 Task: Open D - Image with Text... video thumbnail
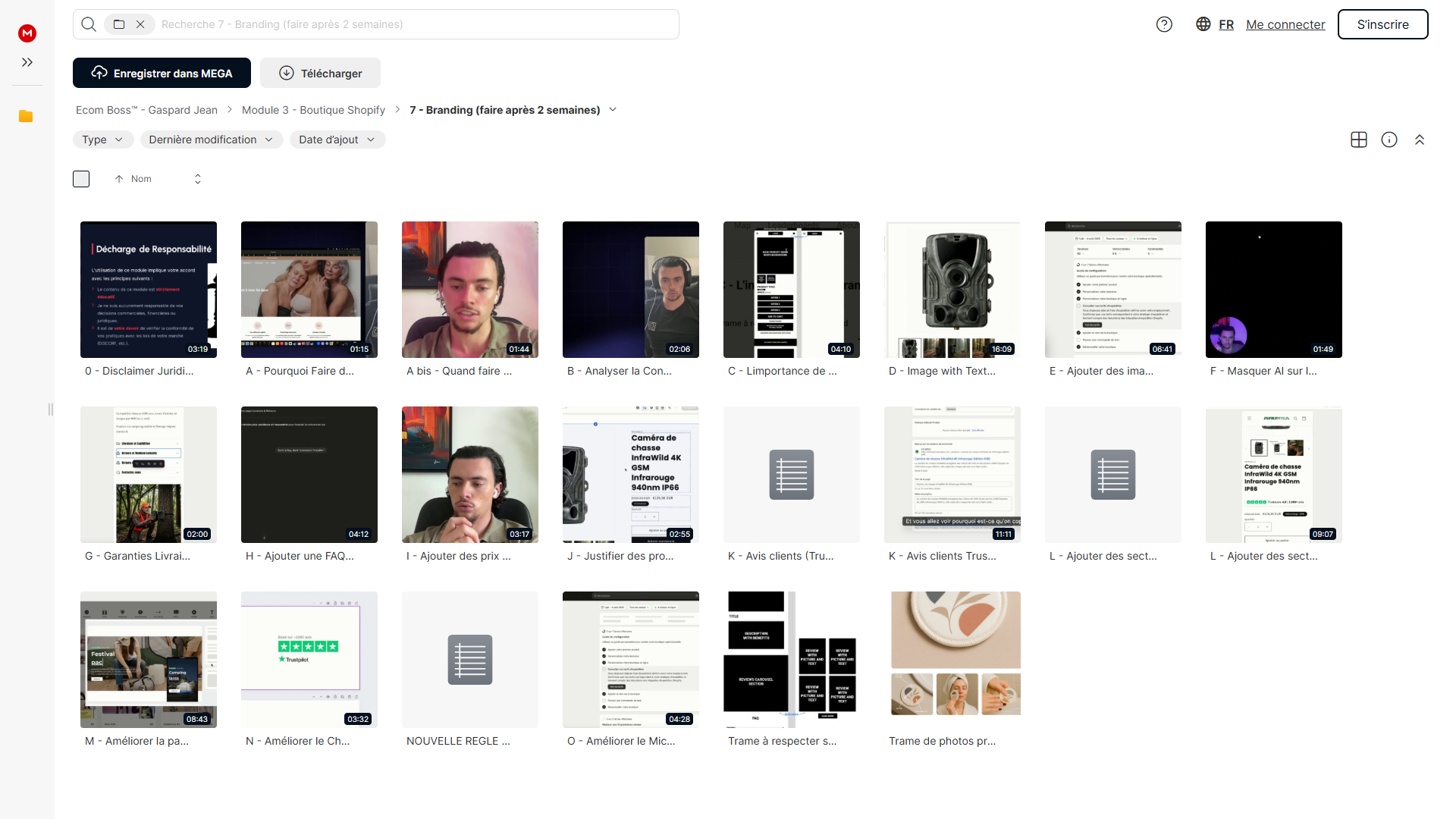pos(952,290)
